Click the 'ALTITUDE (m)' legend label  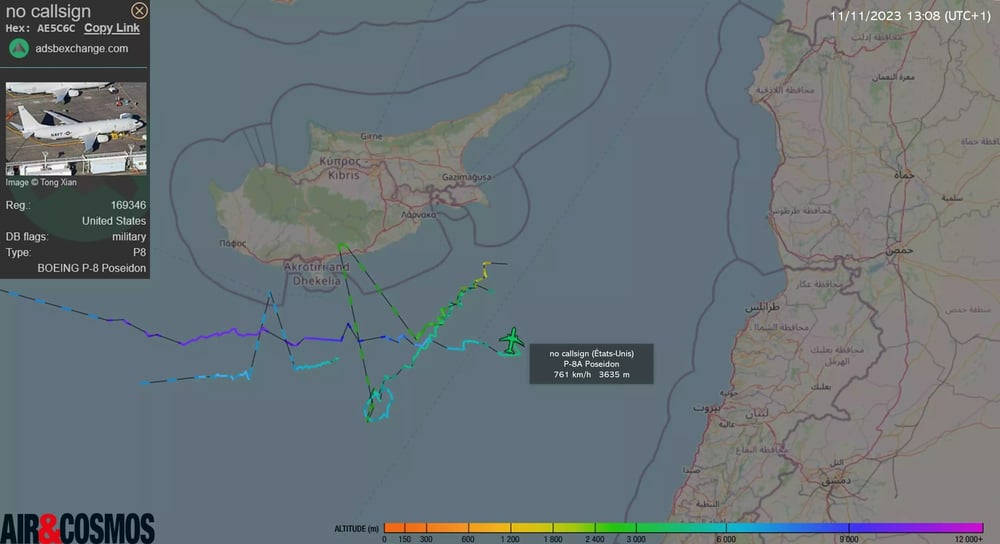coord(356,529)
